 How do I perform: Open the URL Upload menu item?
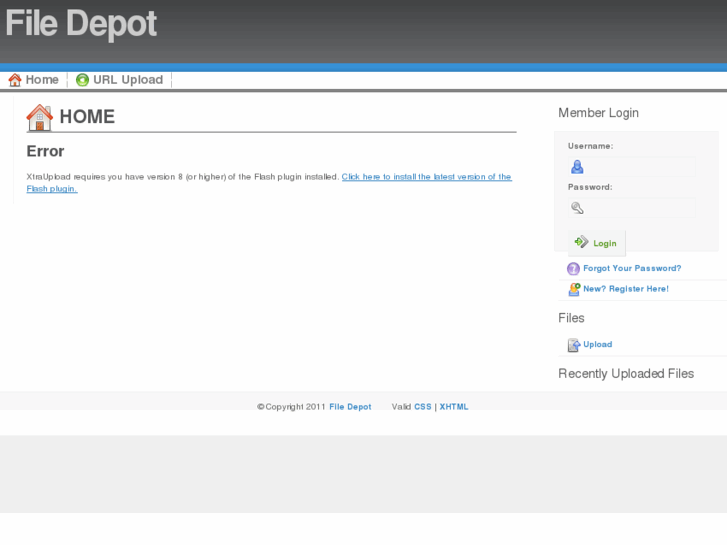coord(120,80)
